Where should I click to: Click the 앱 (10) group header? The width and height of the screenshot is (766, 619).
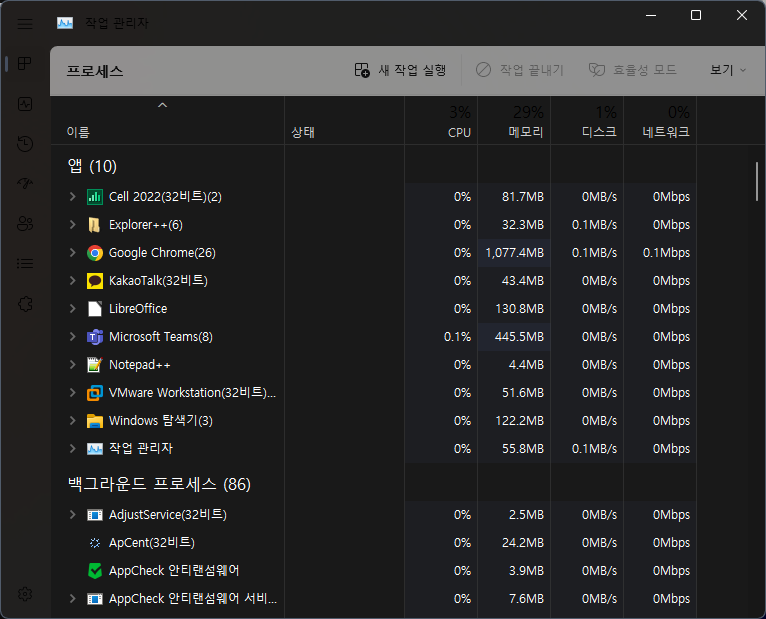tap(92, 166)
